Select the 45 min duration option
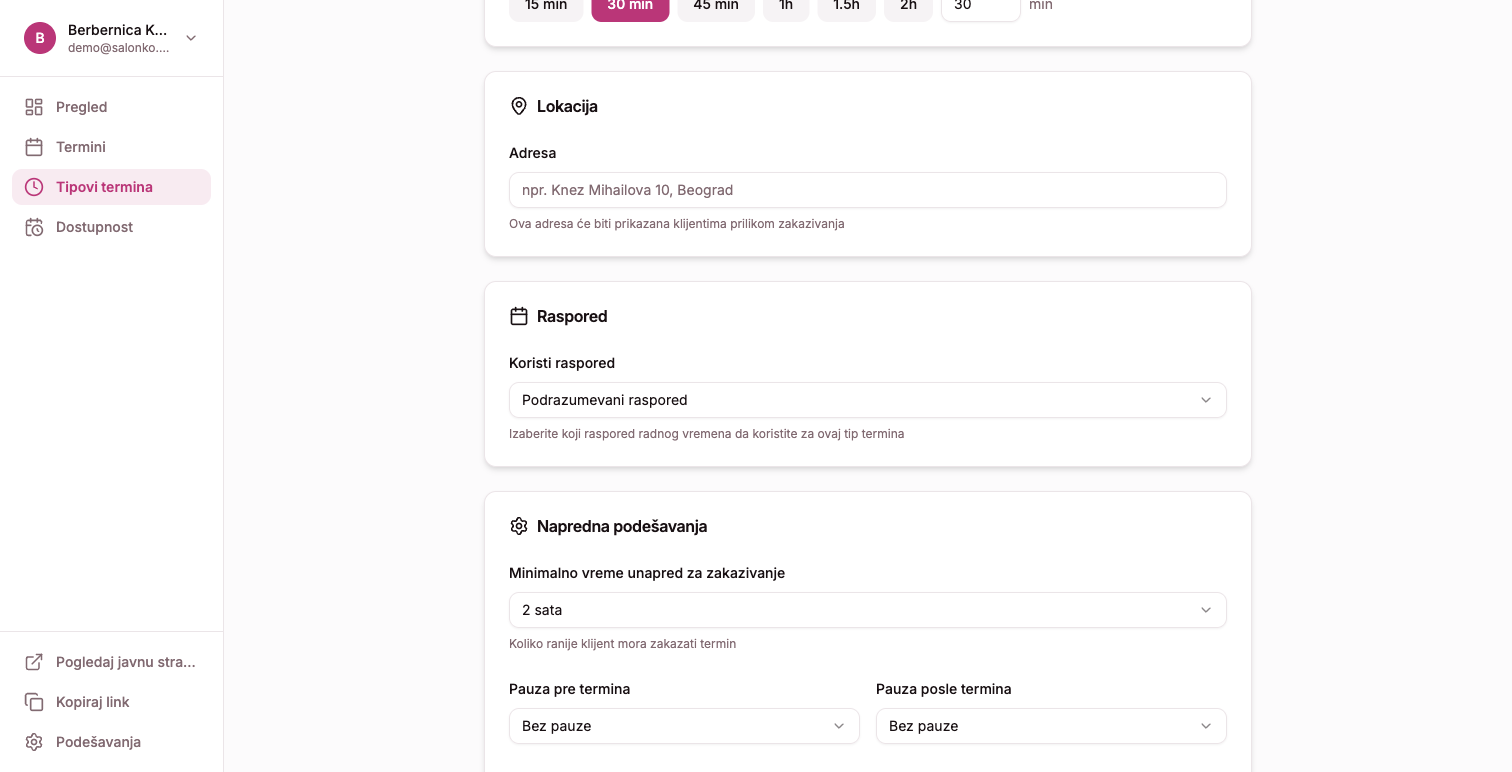The height and width of the screenshot is (772, 1512). pyautogui.click(x=716, y=7)
